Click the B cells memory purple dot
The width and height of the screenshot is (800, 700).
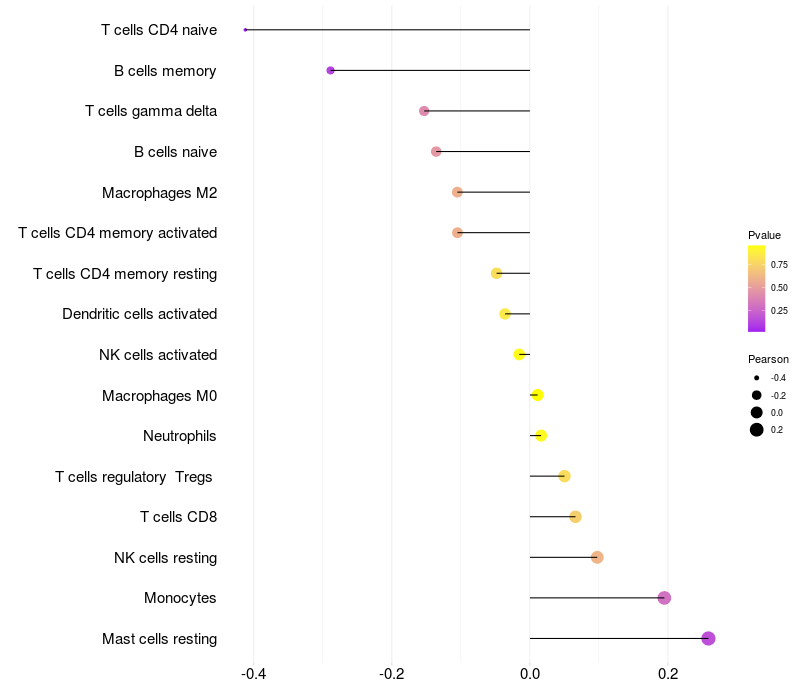(x=330, y=71)
